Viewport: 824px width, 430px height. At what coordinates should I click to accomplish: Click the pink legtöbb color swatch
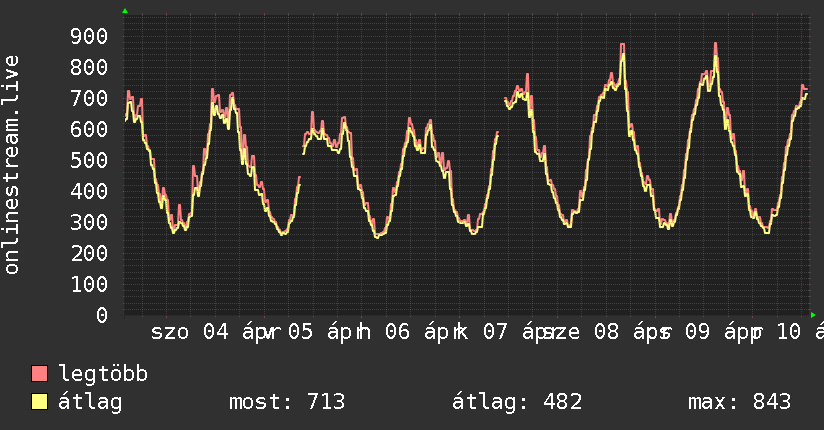coord(39,373)
